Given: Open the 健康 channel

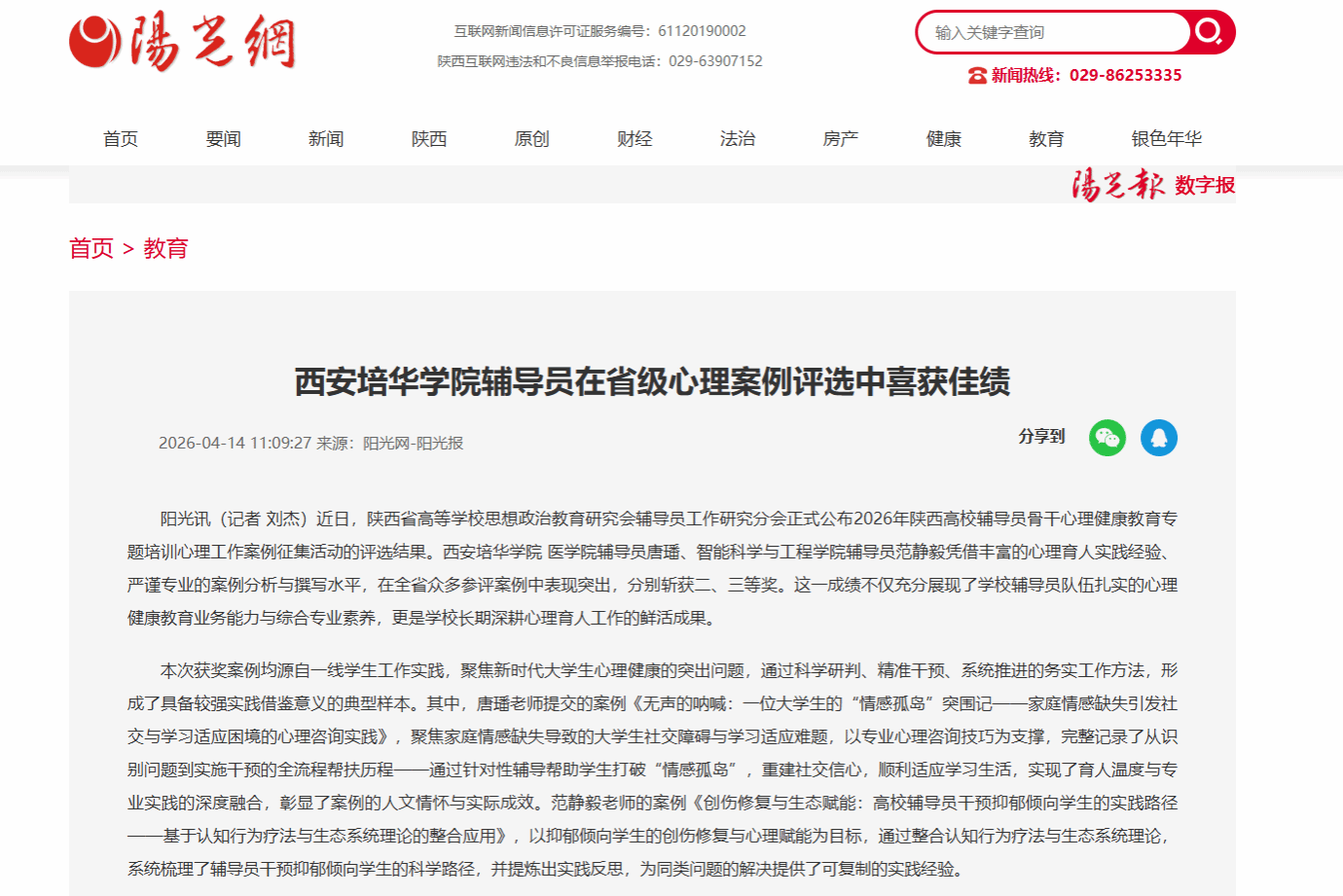Looking at the screenshot, I should pos(944,139).
